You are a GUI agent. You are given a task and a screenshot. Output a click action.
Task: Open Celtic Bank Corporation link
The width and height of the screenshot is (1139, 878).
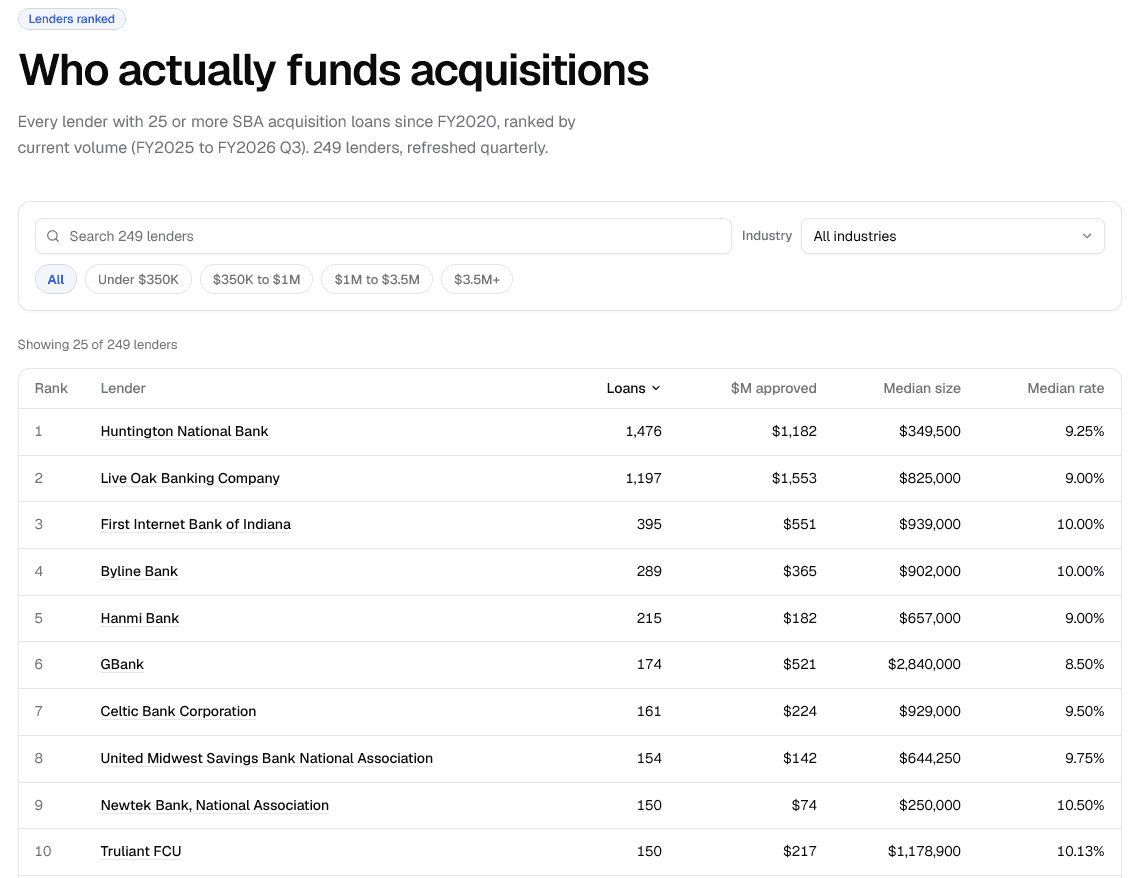click(x=178, y=711)
